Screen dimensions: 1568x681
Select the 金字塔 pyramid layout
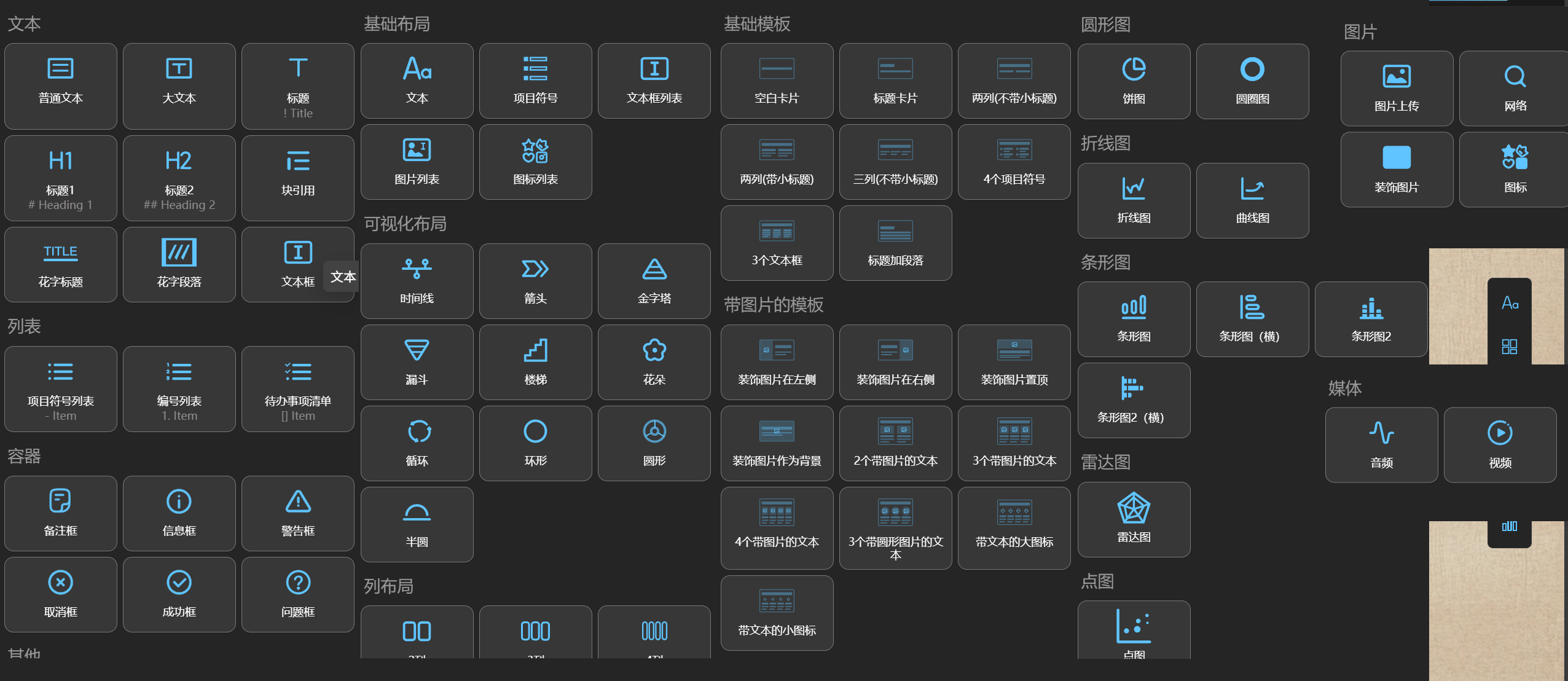coord(654,281)
